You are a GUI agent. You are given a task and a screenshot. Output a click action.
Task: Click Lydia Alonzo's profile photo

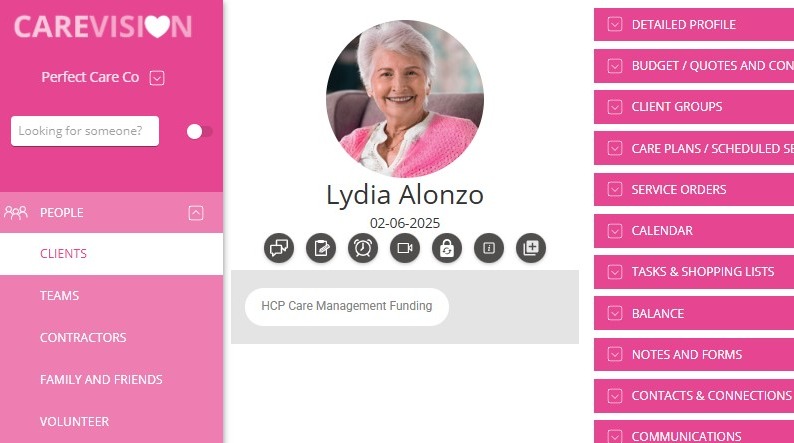(x=405, y=99)
